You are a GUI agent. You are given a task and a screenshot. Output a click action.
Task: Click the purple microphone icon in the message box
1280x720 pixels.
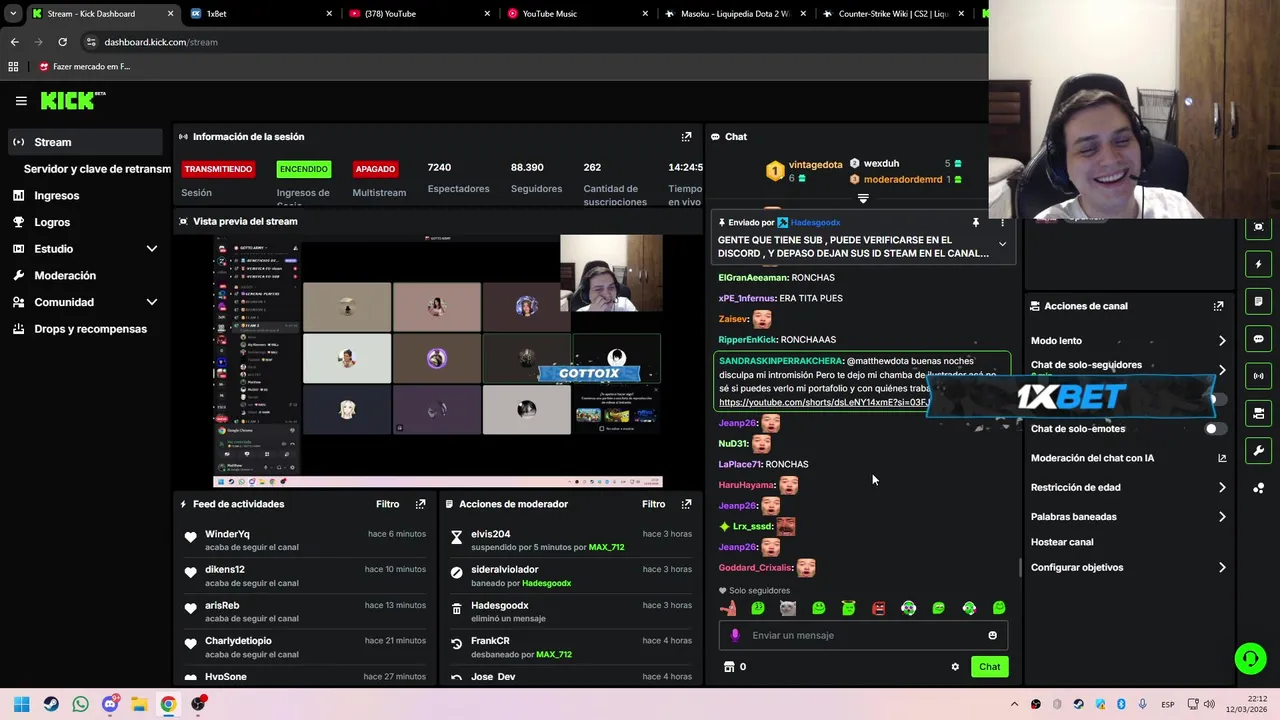click(x=735, y=635)
